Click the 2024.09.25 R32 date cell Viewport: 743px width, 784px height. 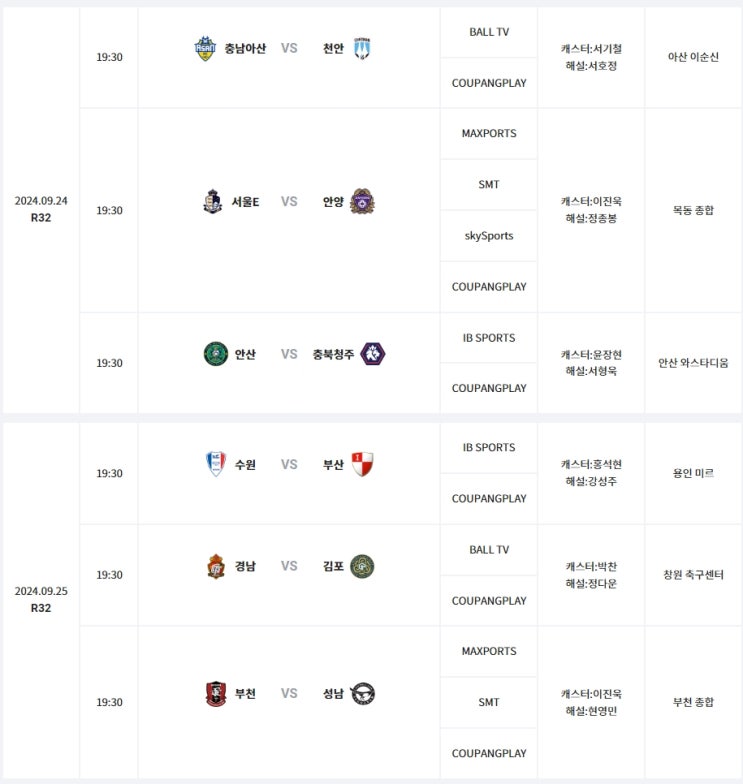41,599
